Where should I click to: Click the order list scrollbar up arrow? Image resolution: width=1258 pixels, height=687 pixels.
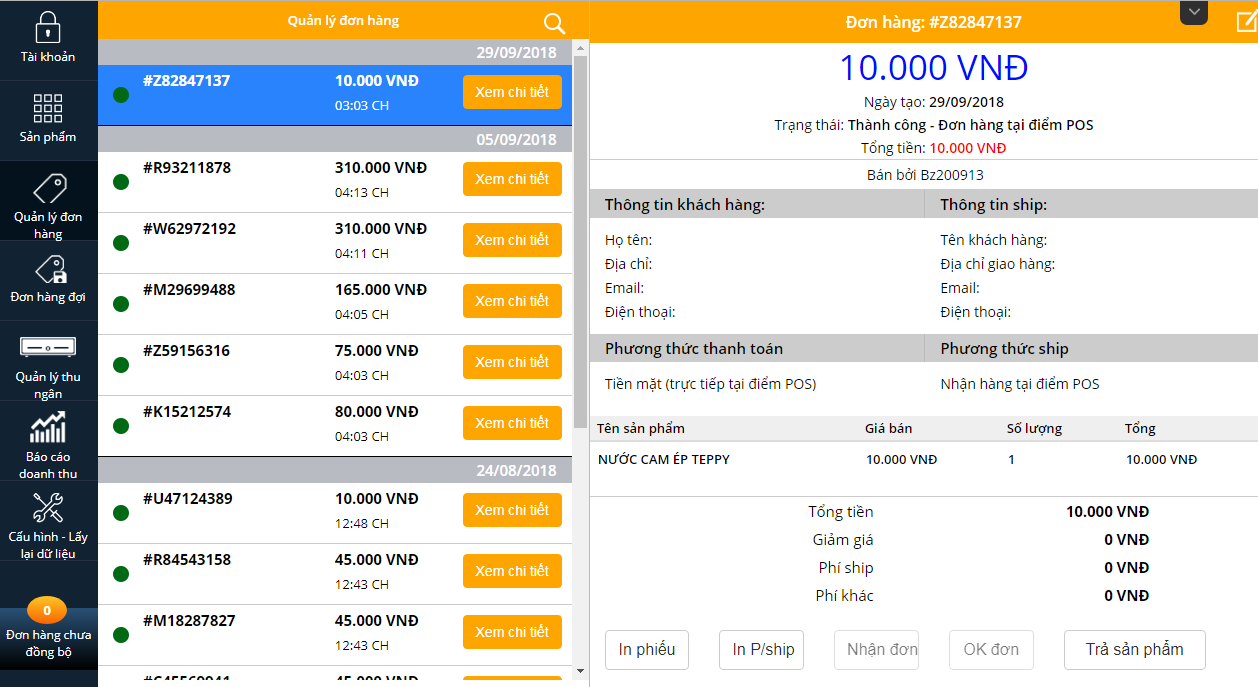580,48
